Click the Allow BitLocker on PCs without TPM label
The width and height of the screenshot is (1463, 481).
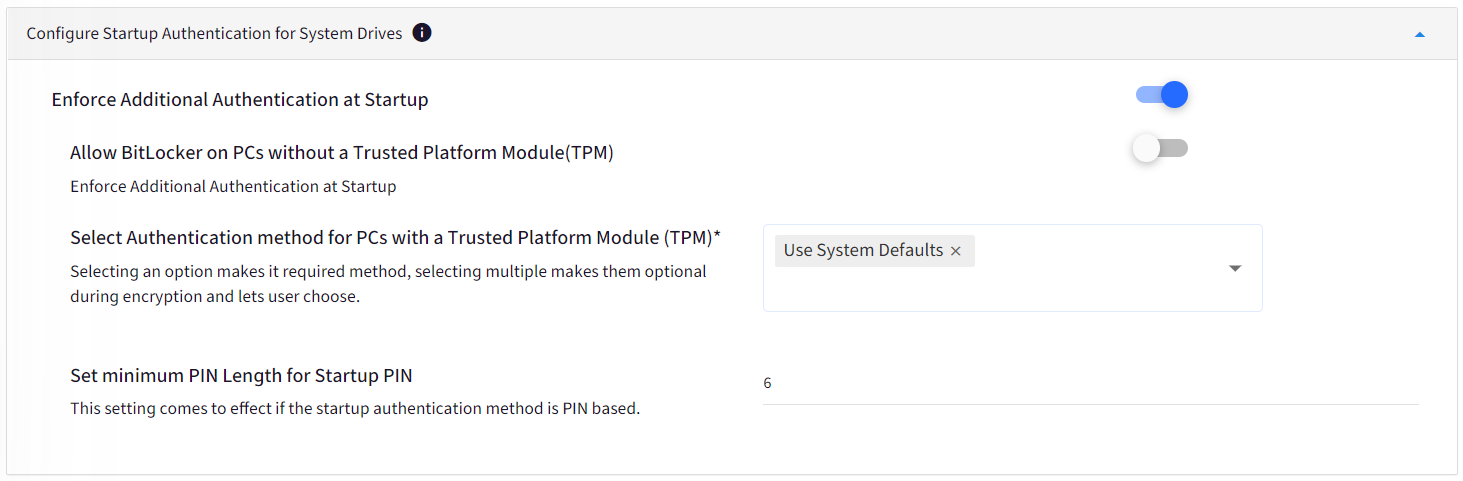click(342, 153)
